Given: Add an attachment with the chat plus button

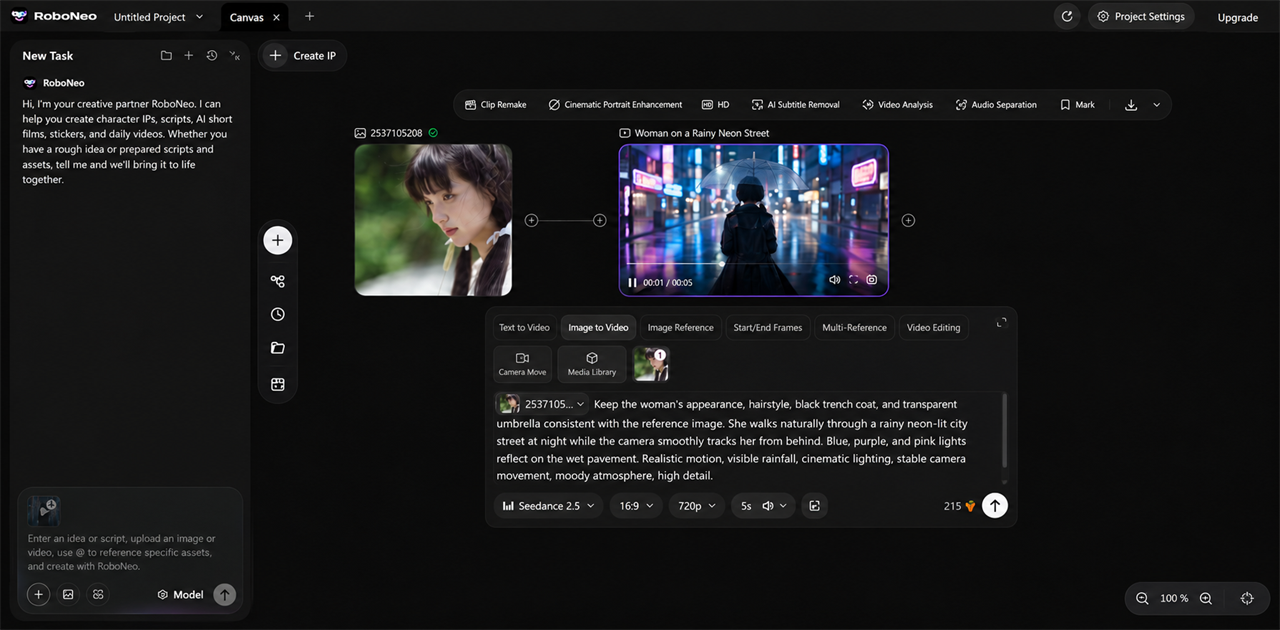Looking at the screenshot, I should click(38, 594).
